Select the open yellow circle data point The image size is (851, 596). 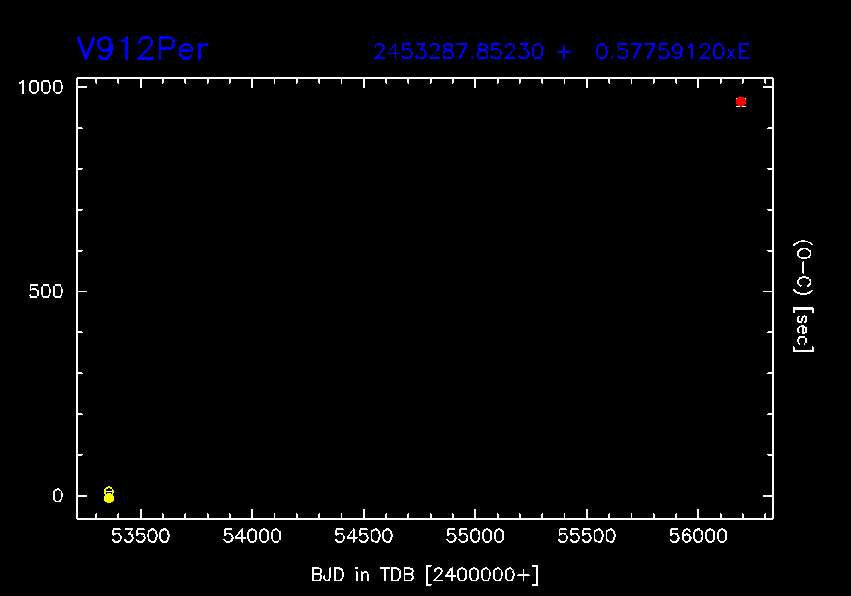(109, 491)
